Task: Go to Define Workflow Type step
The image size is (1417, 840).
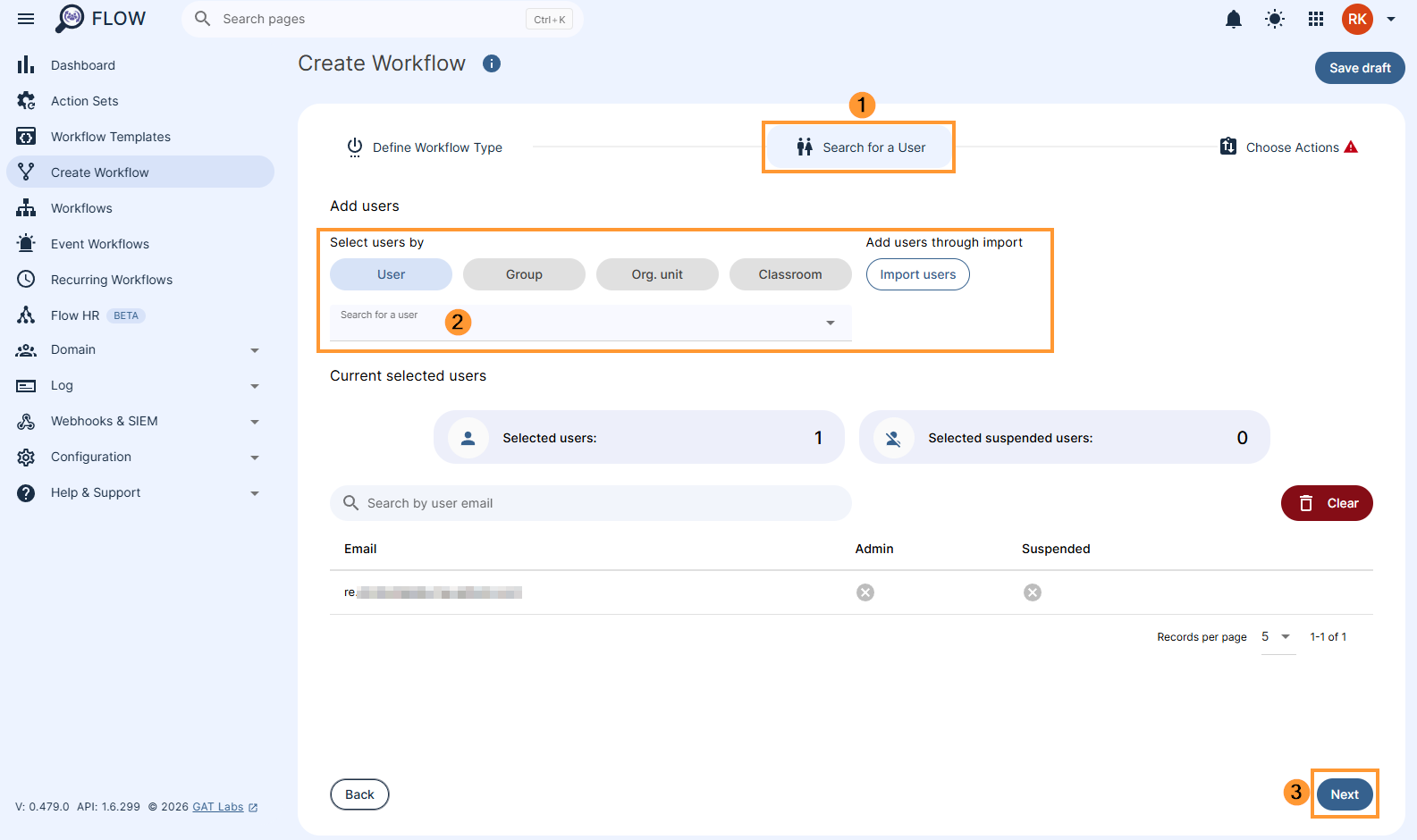Action: (x=425, y=147)
